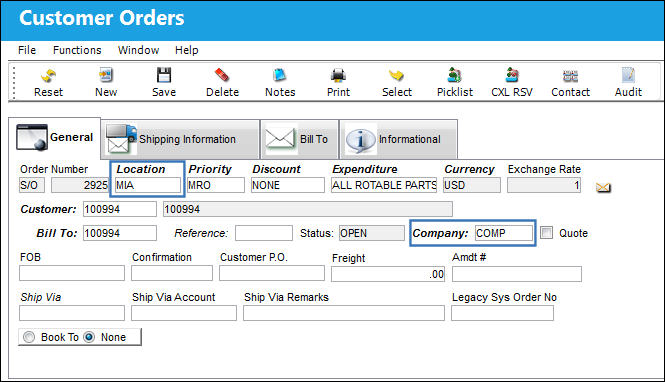The height and width of the screenshot is (382, 665).
Task: Click the grey customer name field
Action: tap(307, 209)
